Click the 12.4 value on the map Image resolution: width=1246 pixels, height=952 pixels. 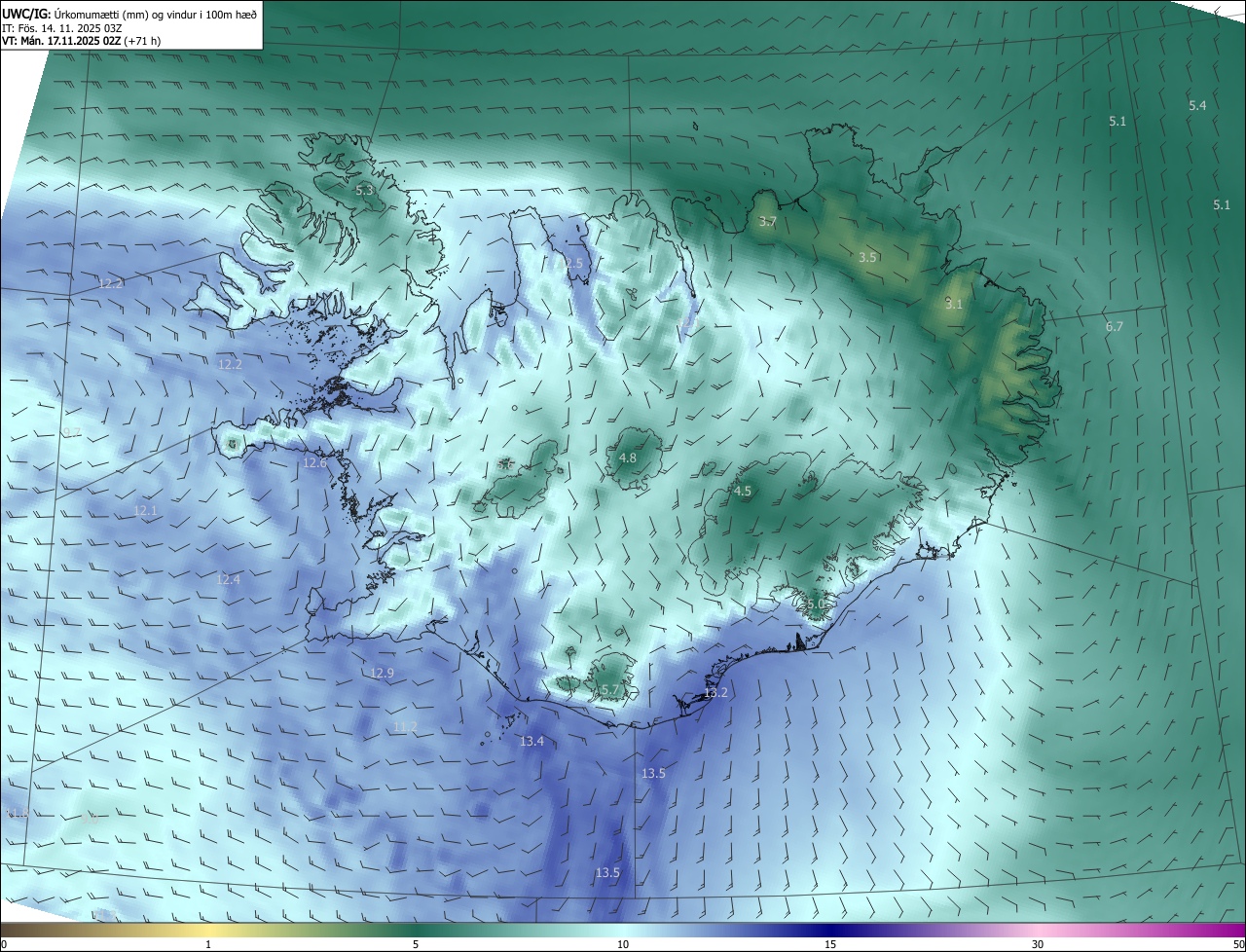click(228, 579)
